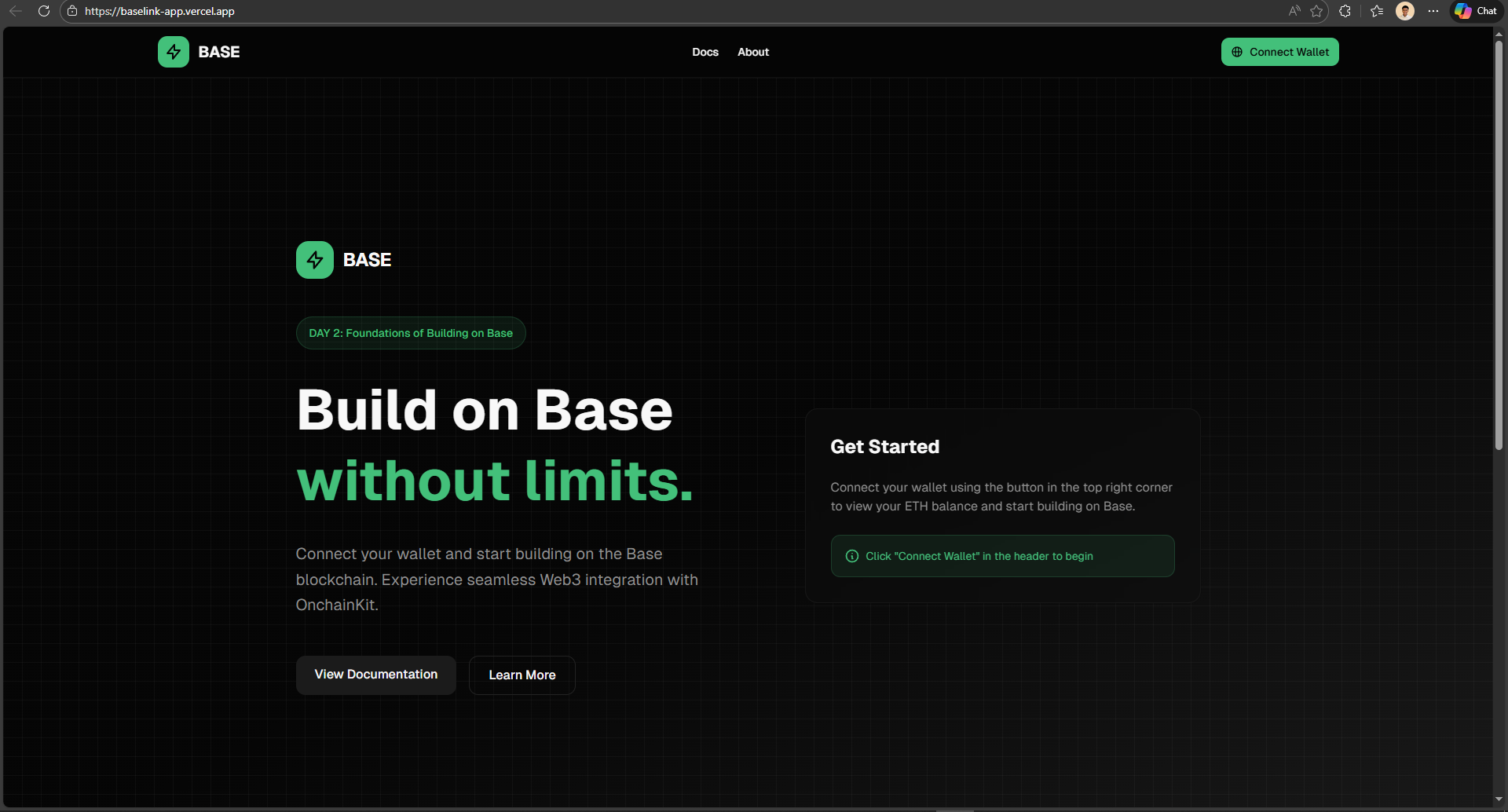
Task: Open the Favorites list icon
Action: [1377, 11]
